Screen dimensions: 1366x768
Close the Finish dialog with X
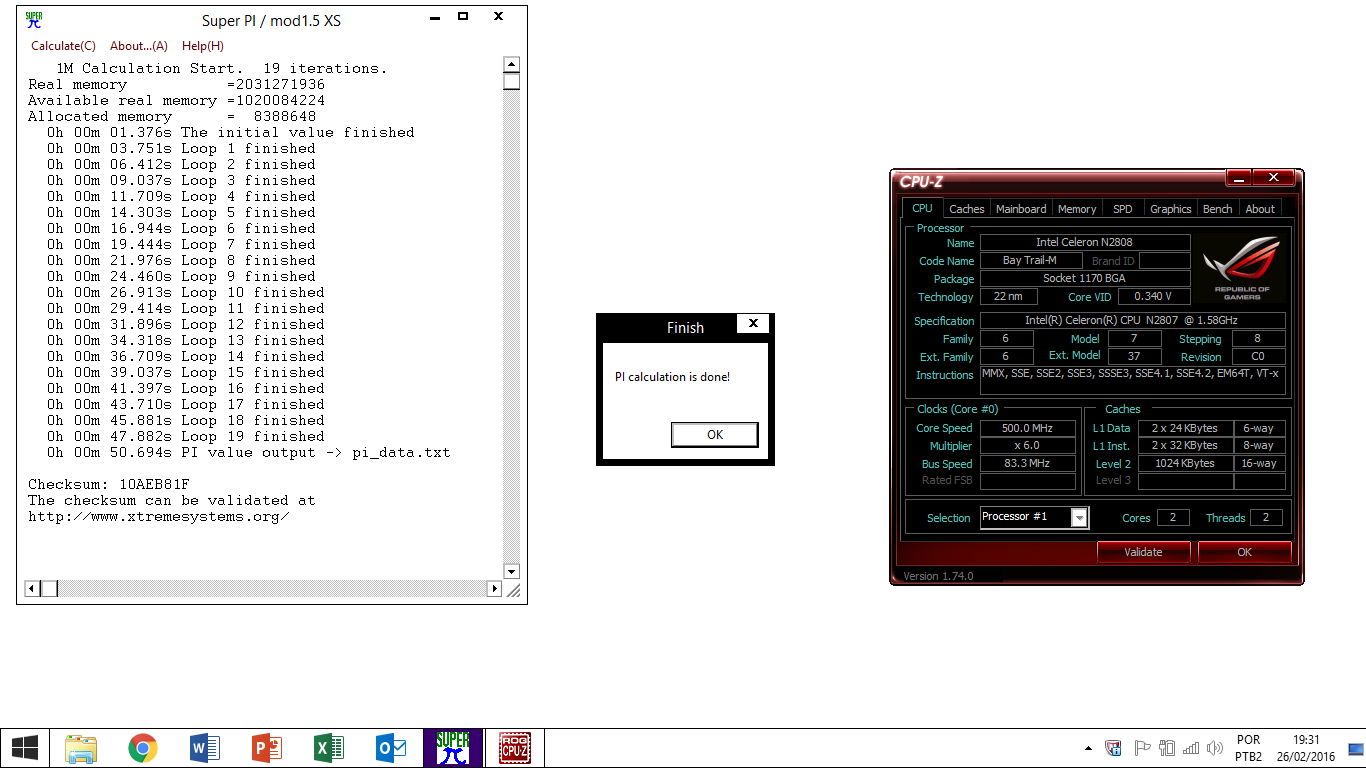tap(753, 323)
